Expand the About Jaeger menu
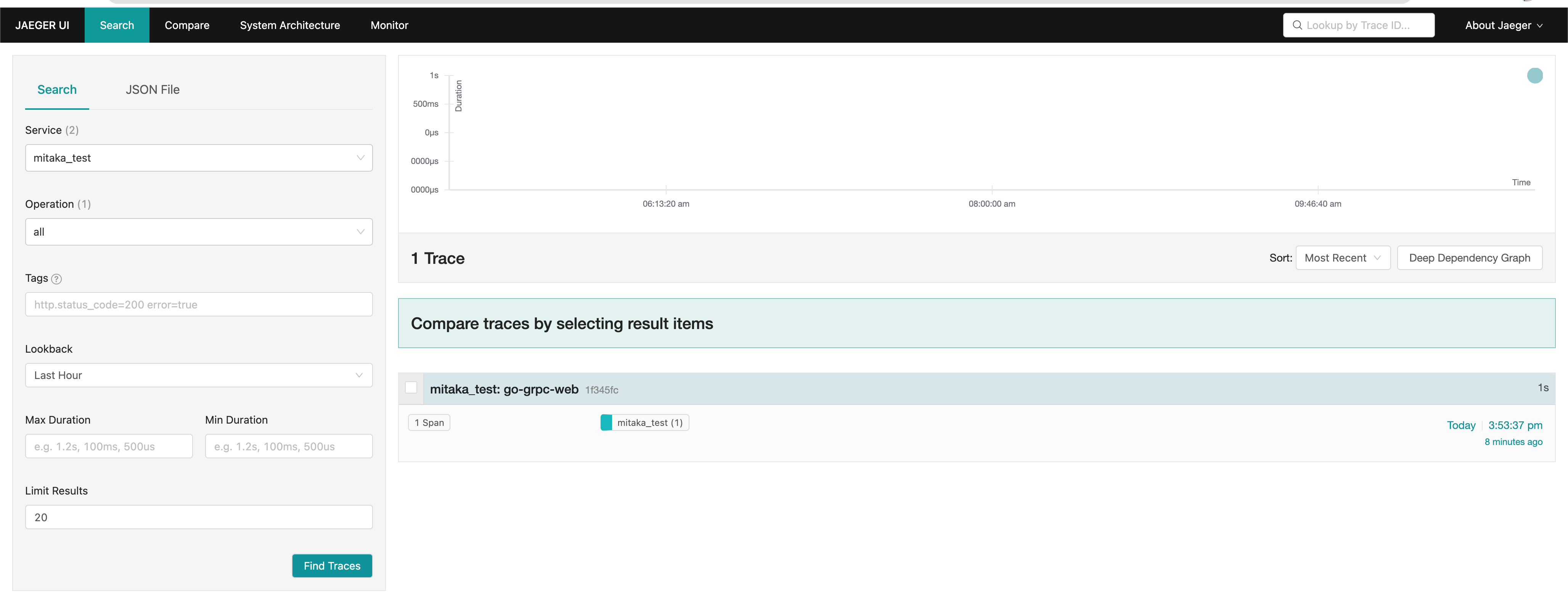Screen dimensions: 1568x607 pos(1503,25)
